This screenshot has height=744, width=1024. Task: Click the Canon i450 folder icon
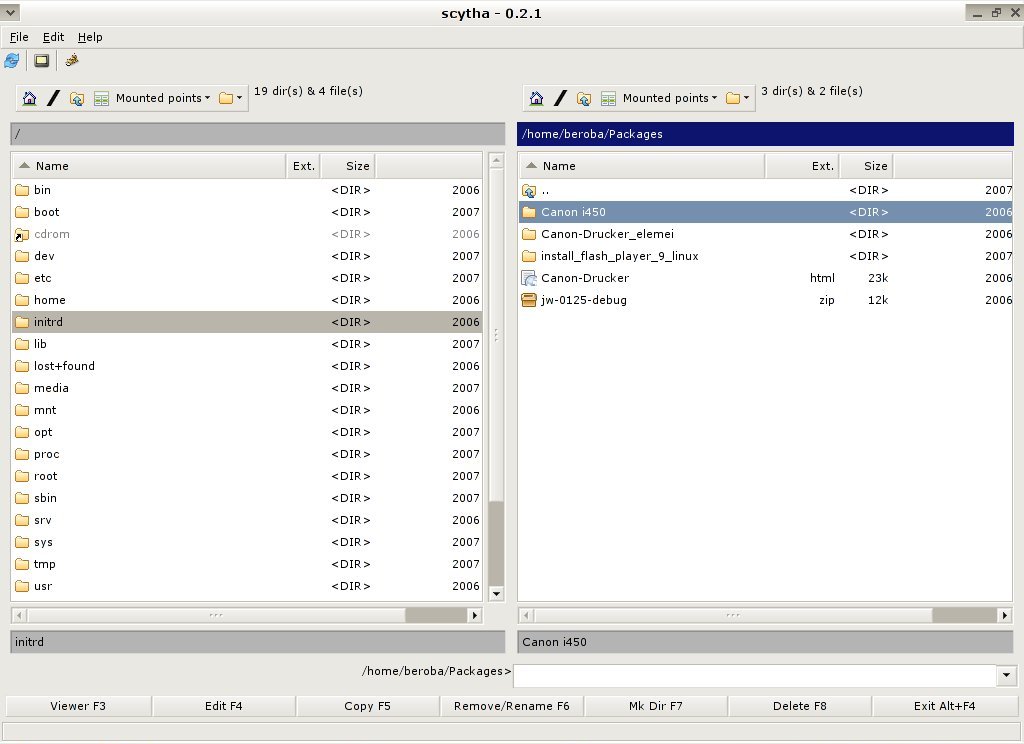(529, 212)
